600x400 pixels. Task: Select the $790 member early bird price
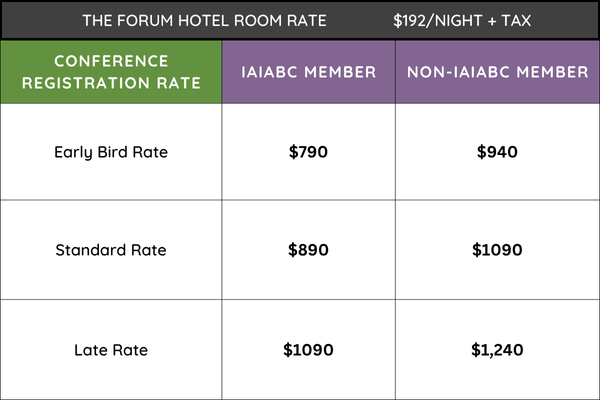point(308,153)
